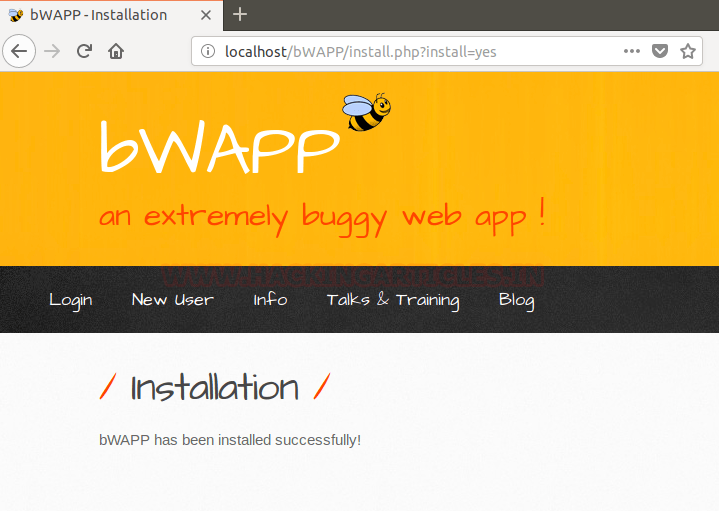Go back using the browser back arrow

[20, 51]
